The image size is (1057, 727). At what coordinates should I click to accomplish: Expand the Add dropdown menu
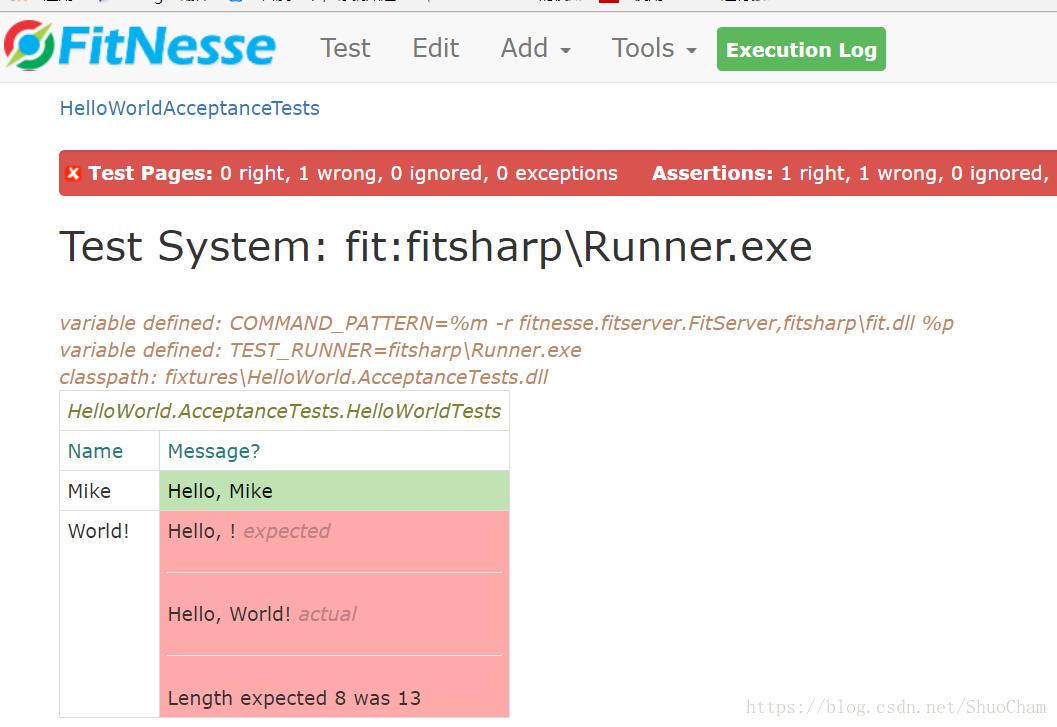535,49
